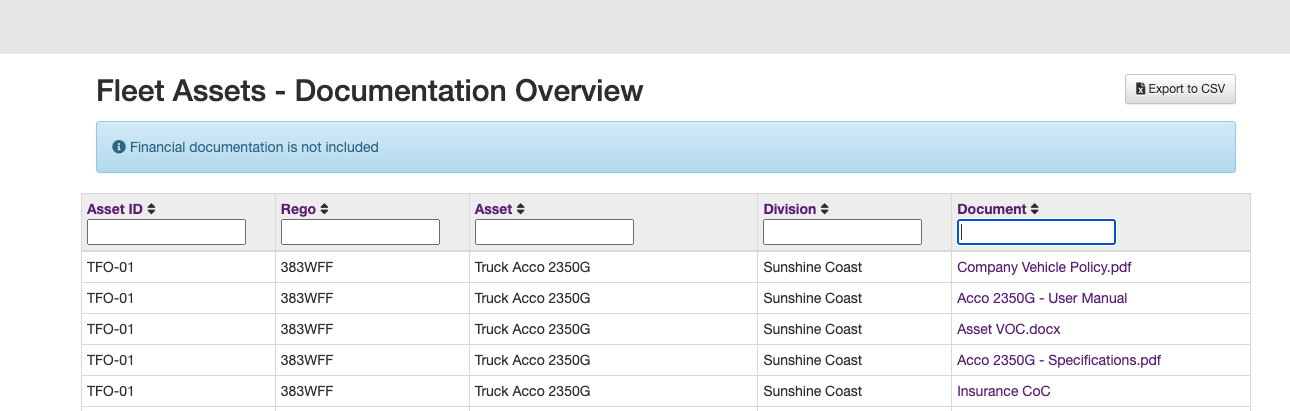
Task: Sort by Rego column arrows
Action: pyautogui.click(x=324, y=209)
